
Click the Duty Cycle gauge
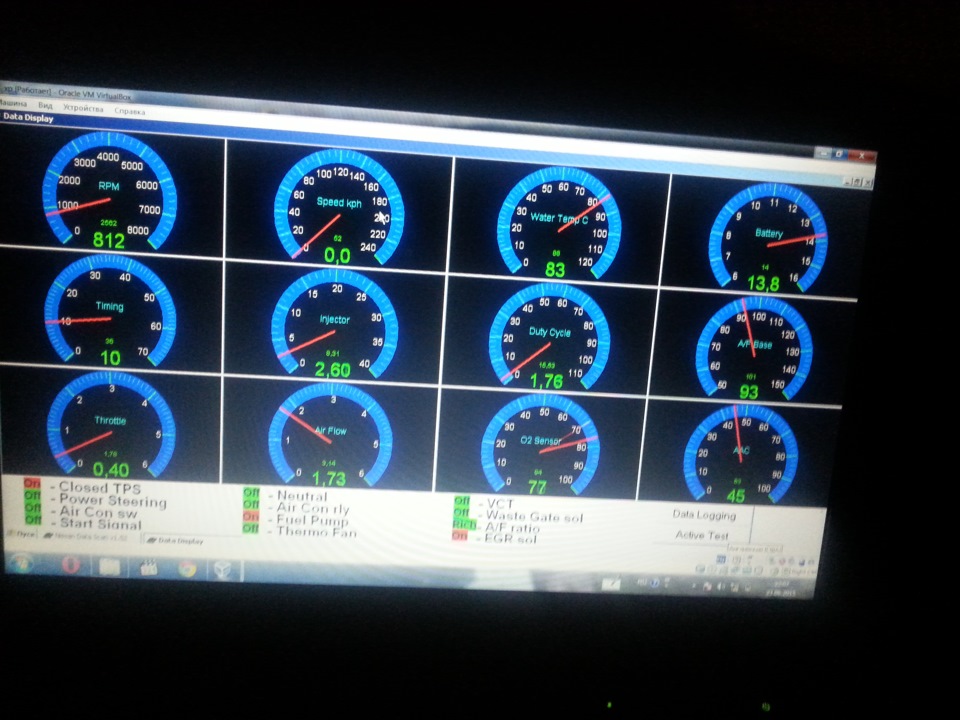(549, 337)
